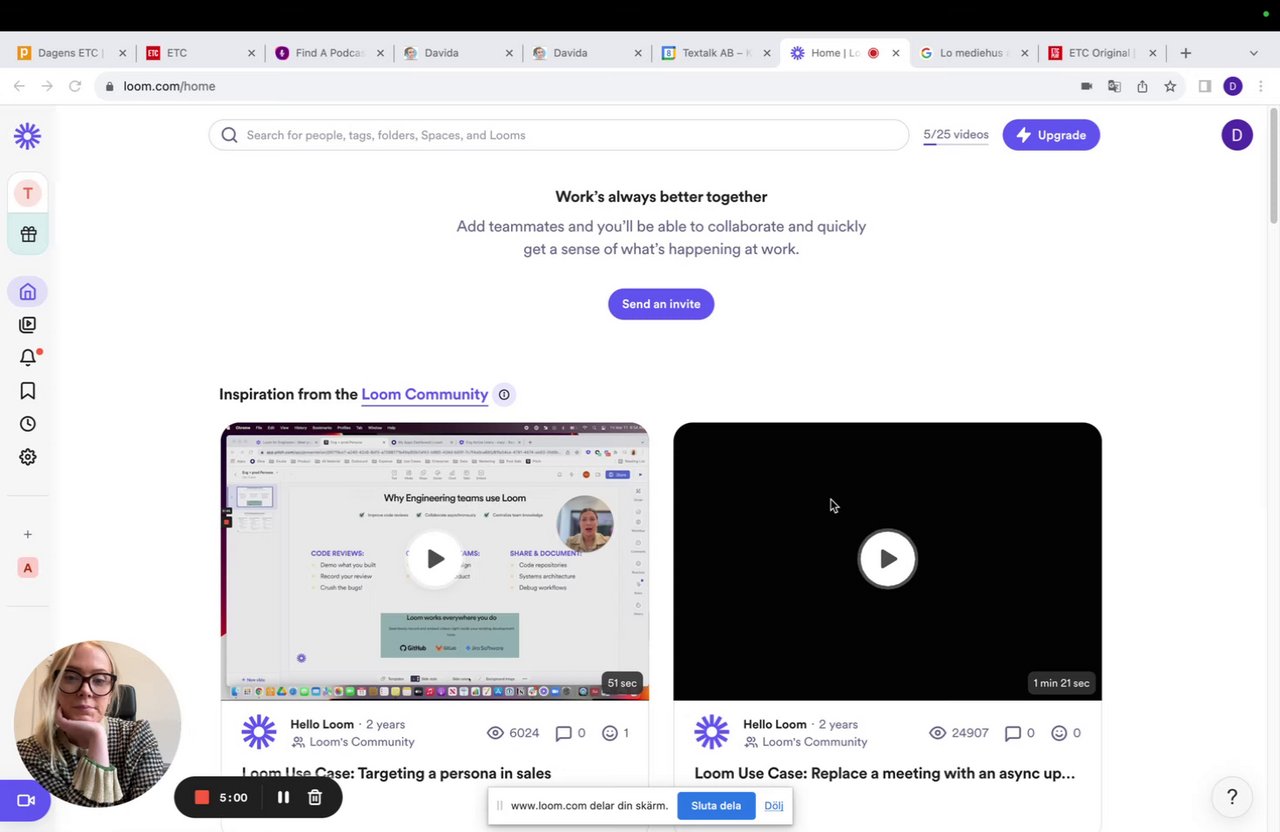Open the T workspace avatar
Screen dimensions: 1280x832
[x=27, y=193]
